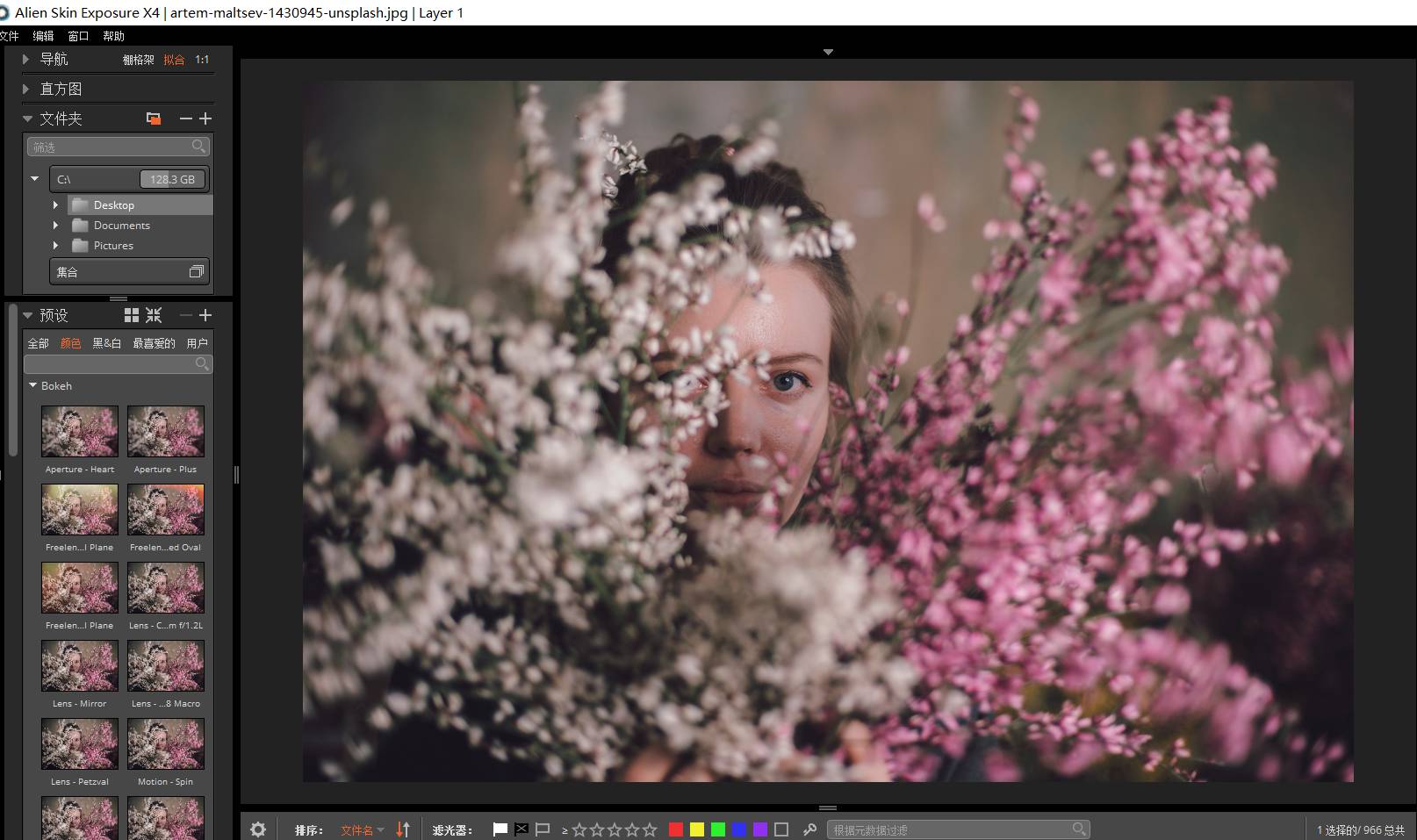Collapse all presets with the inward arrows icon
The width and height of the screenshot is (1417, 840).
click(x=155, y=315)
